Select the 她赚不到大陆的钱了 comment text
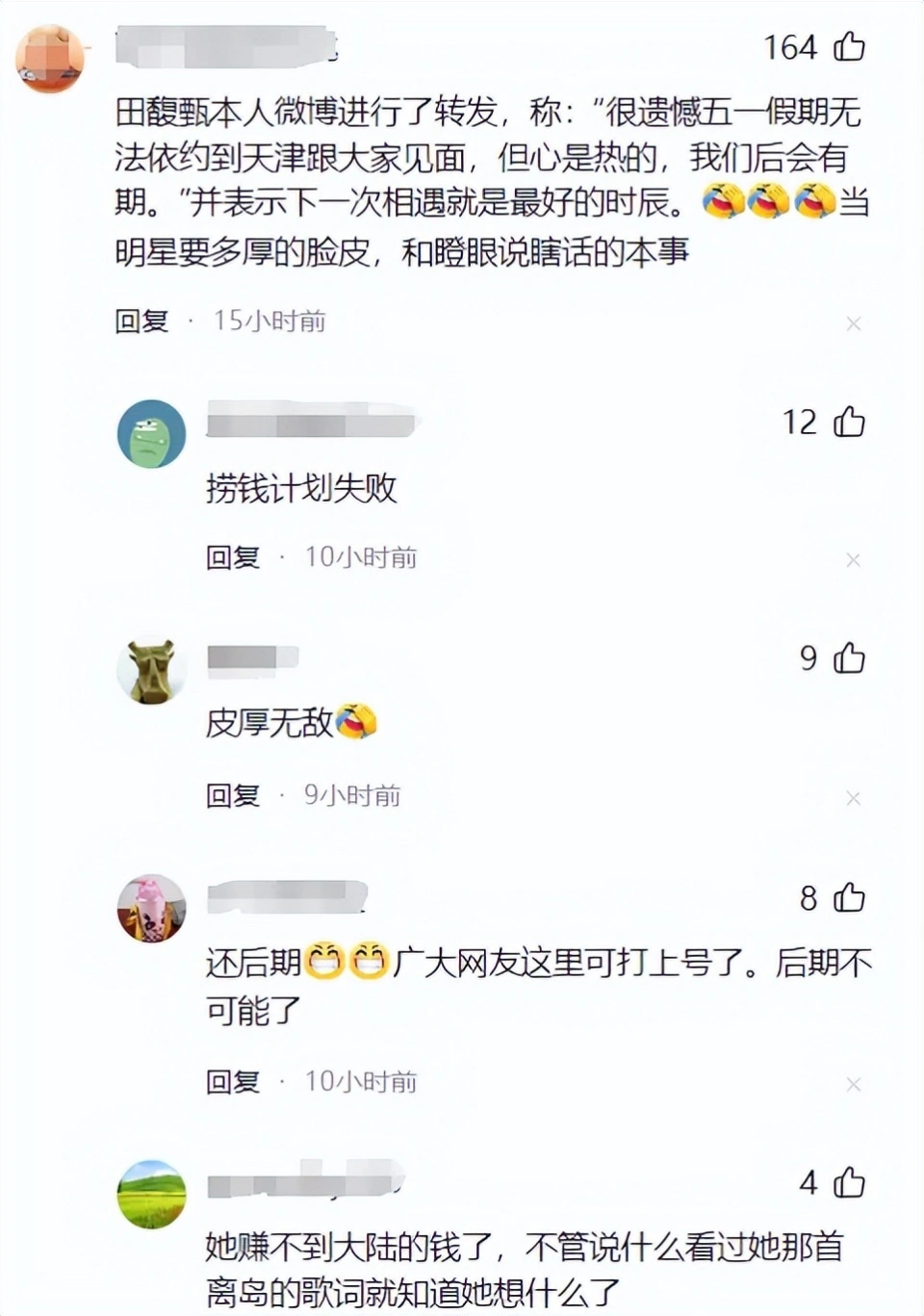 tap(525, 1269)
